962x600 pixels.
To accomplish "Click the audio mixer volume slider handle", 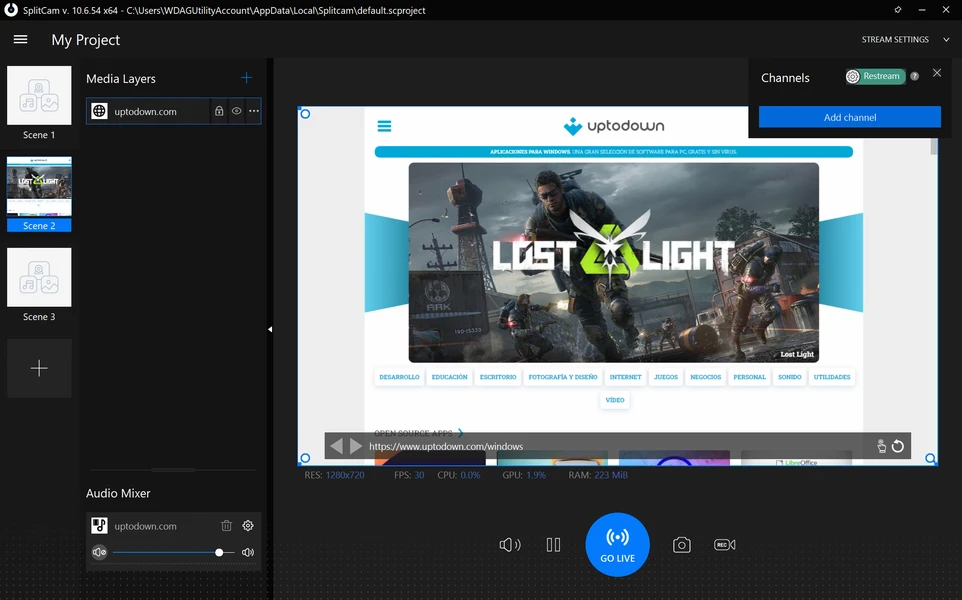I will (x=219, y=552).
